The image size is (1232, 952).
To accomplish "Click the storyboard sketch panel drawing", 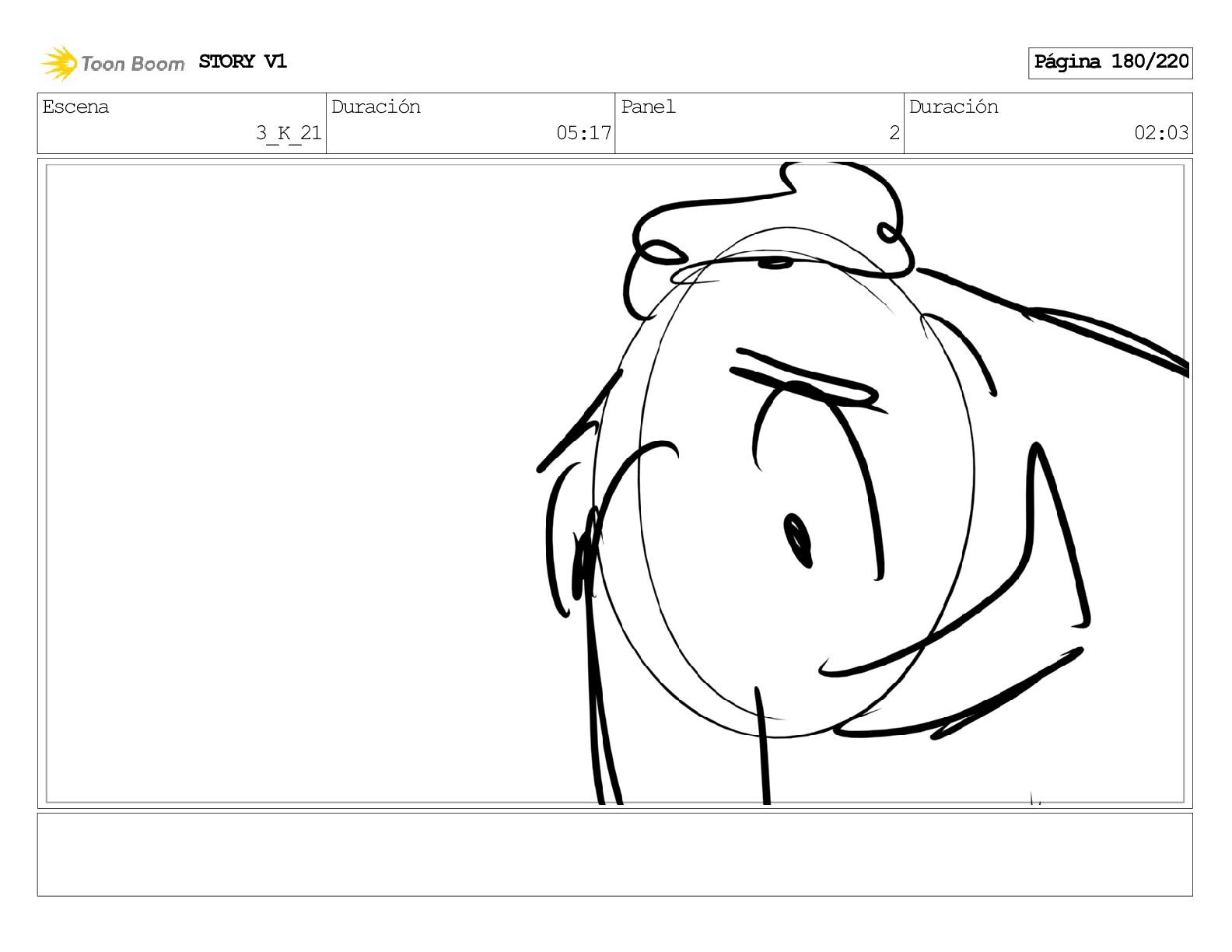I will [615, 483].
